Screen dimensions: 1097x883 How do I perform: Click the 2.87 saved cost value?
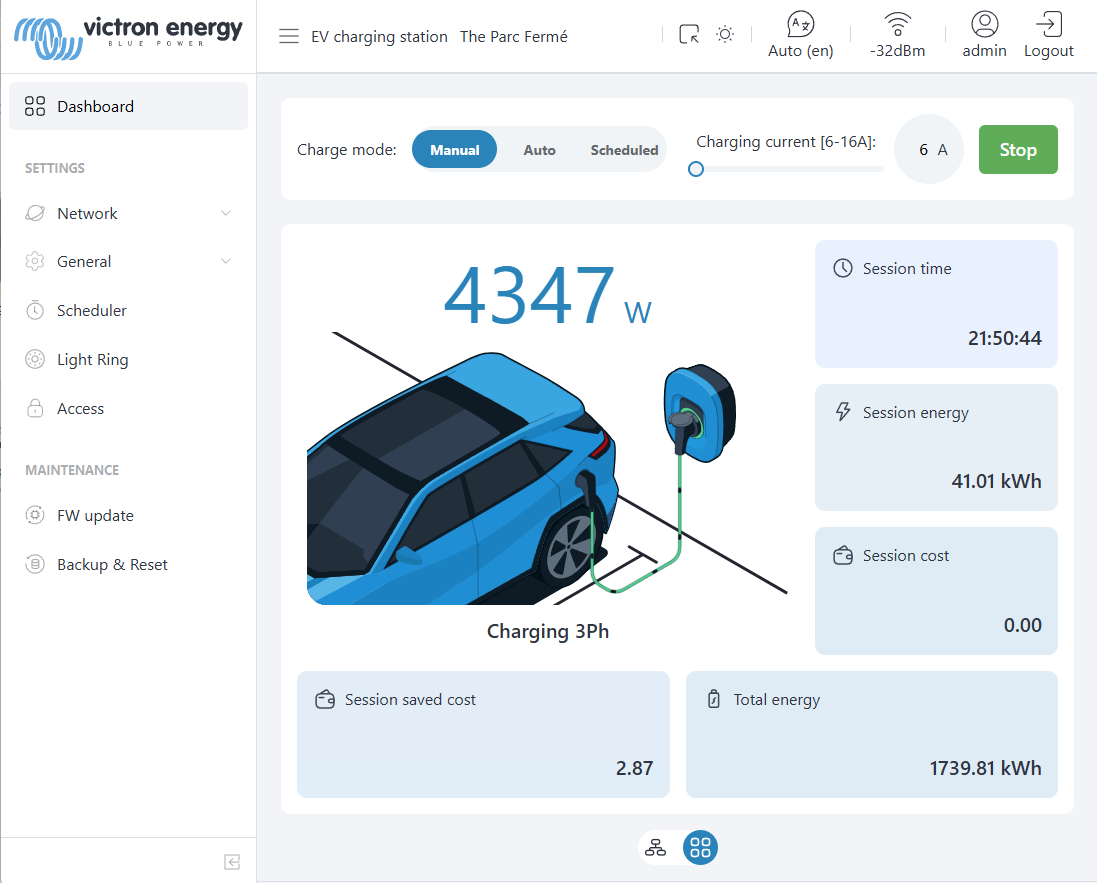click(x=635, y=768)
